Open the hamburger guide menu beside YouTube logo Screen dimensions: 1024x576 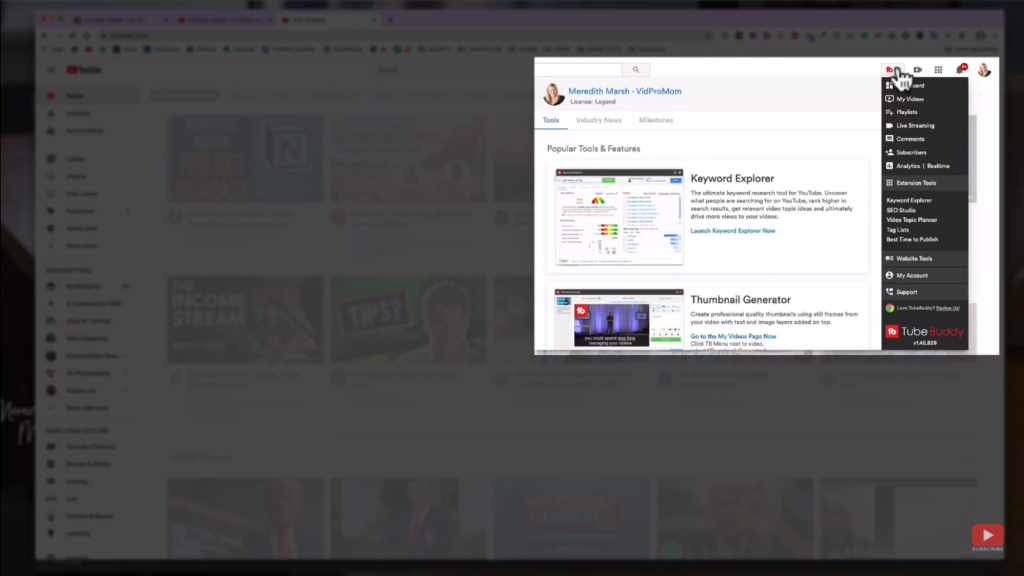51,70
